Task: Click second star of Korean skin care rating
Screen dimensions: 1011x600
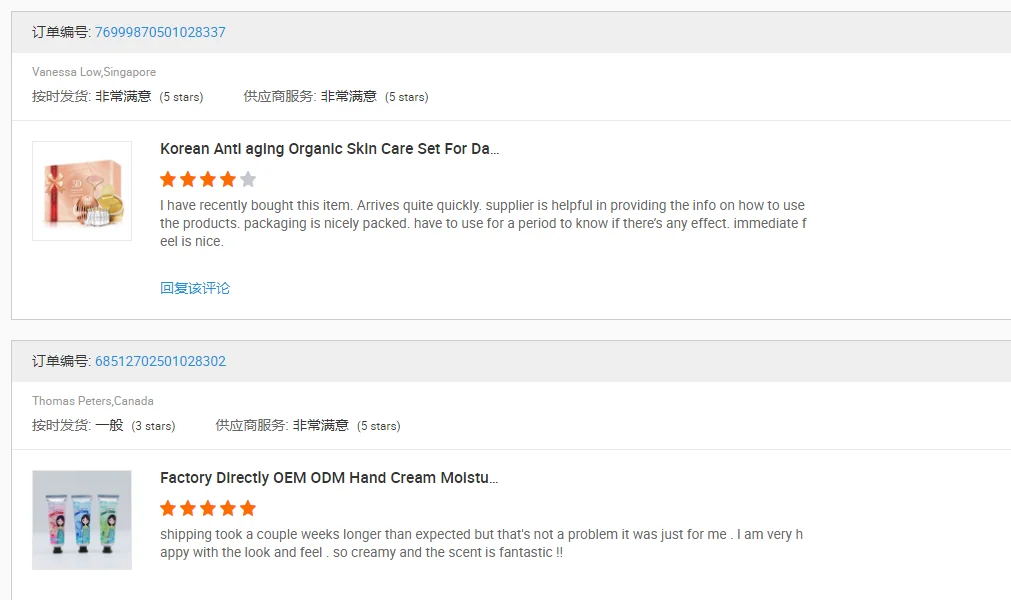Action: pos(188,180)
